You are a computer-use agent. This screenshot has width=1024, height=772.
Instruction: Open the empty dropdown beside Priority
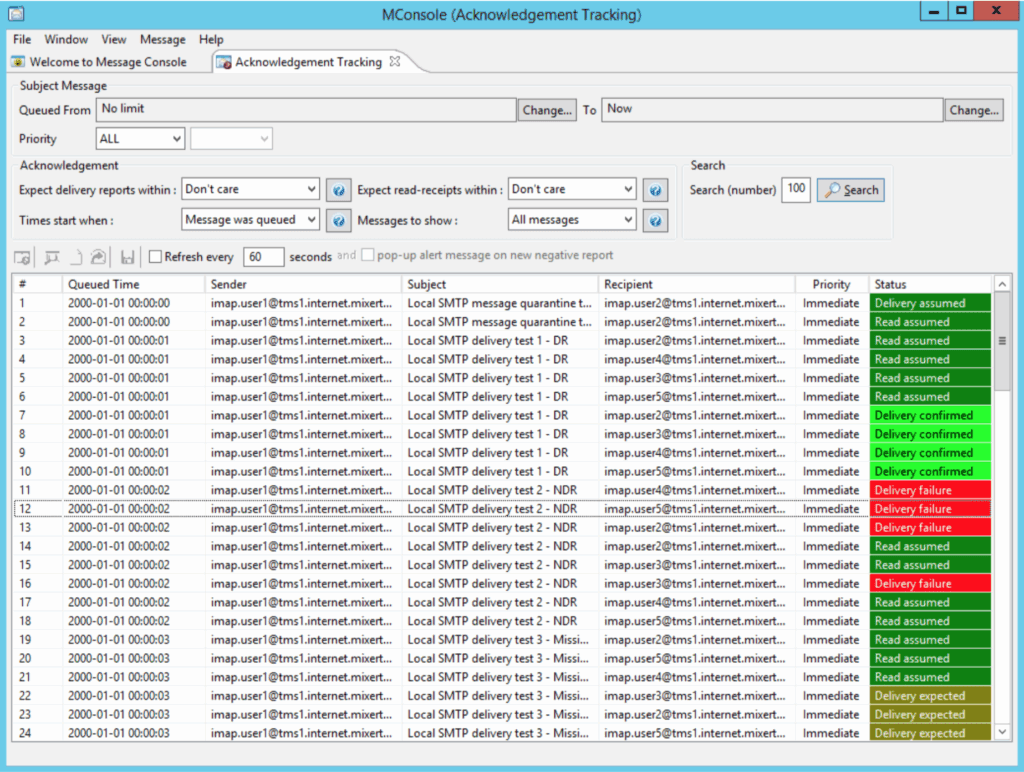[x=231, y=138]
